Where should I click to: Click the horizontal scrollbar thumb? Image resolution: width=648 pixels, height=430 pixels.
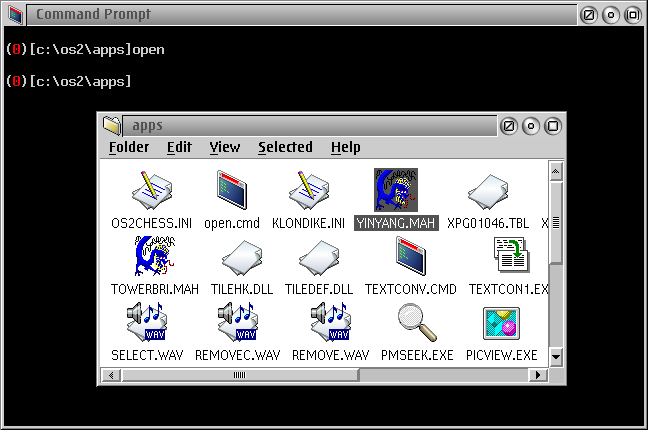pyautogui.click(x=240, y=375)
